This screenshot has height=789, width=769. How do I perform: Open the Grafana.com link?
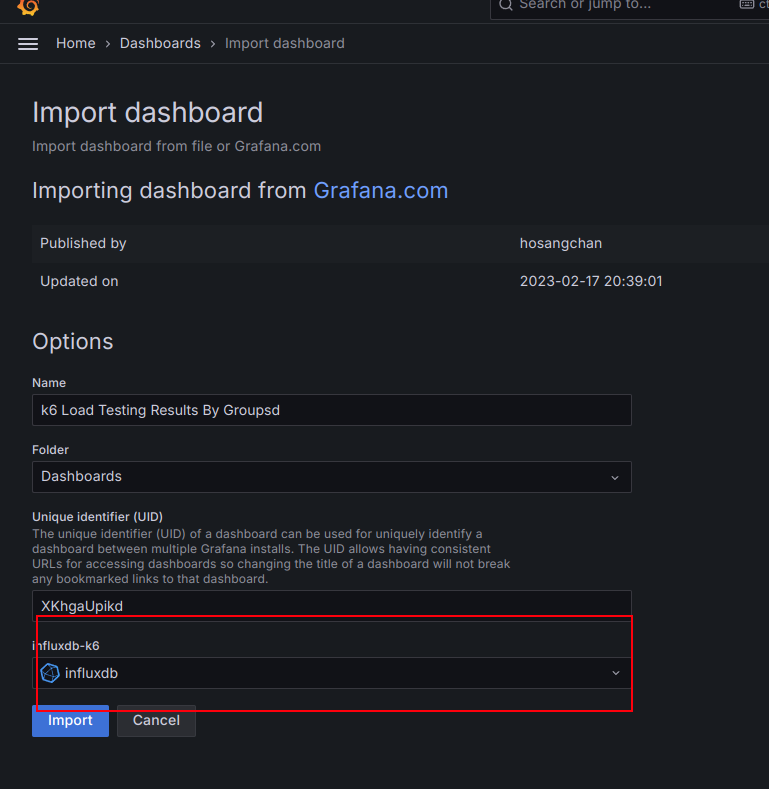tap(381, 191)
